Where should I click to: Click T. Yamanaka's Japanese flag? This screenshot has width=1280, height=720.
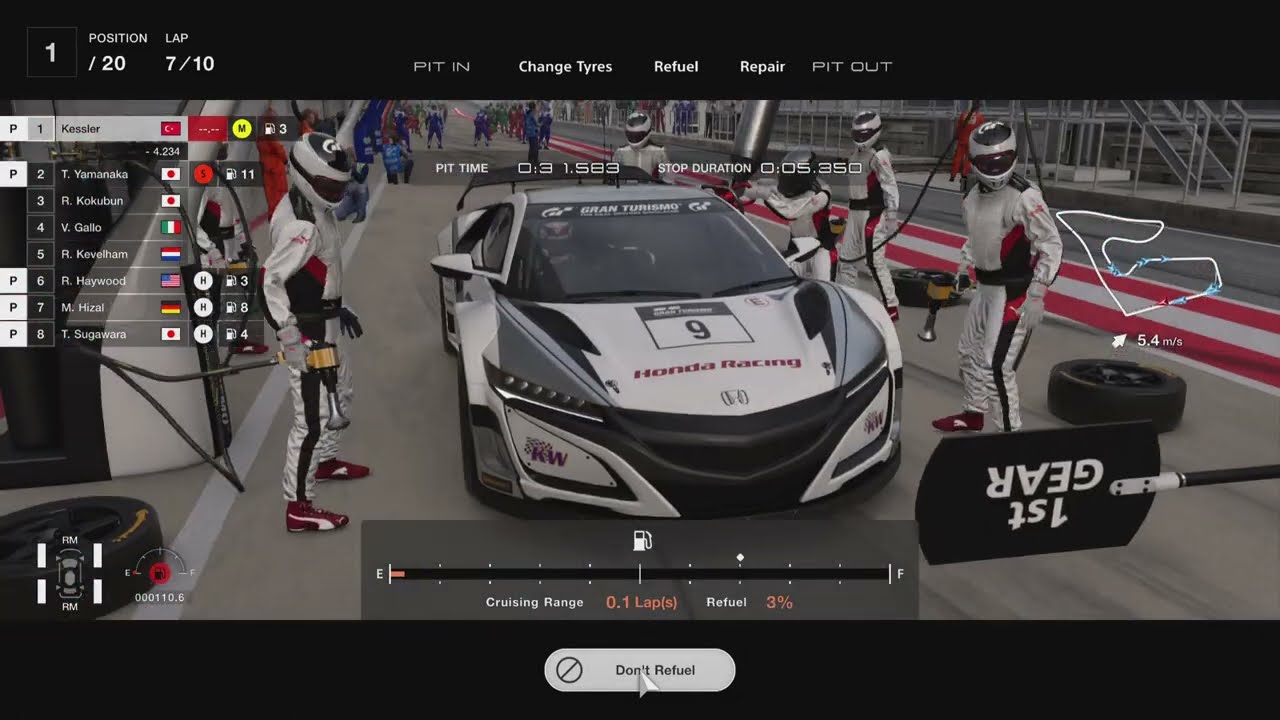[x=170, y=174]
